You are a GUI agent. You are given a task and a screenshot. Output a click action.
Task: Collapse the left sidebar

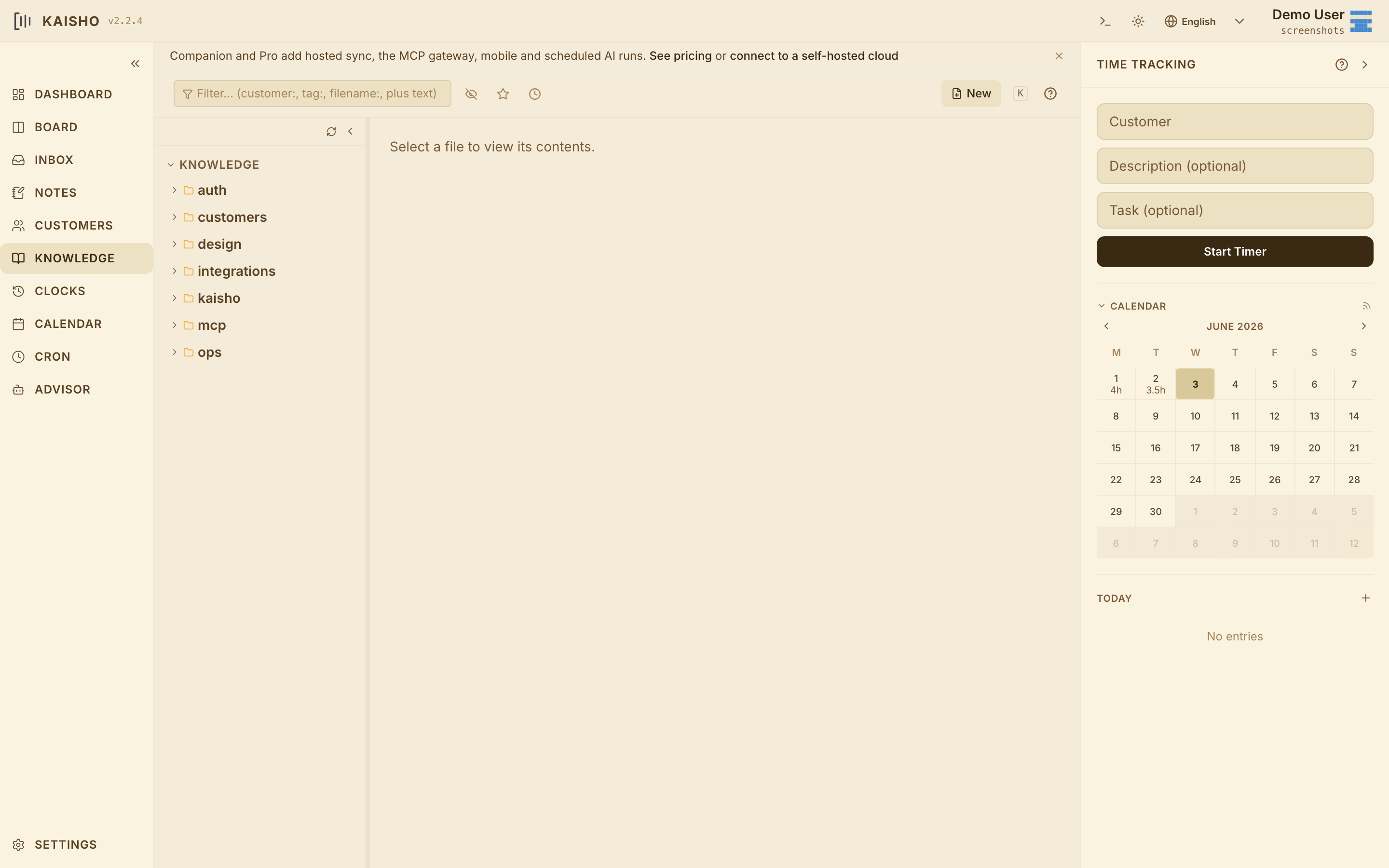coord(135,64)
